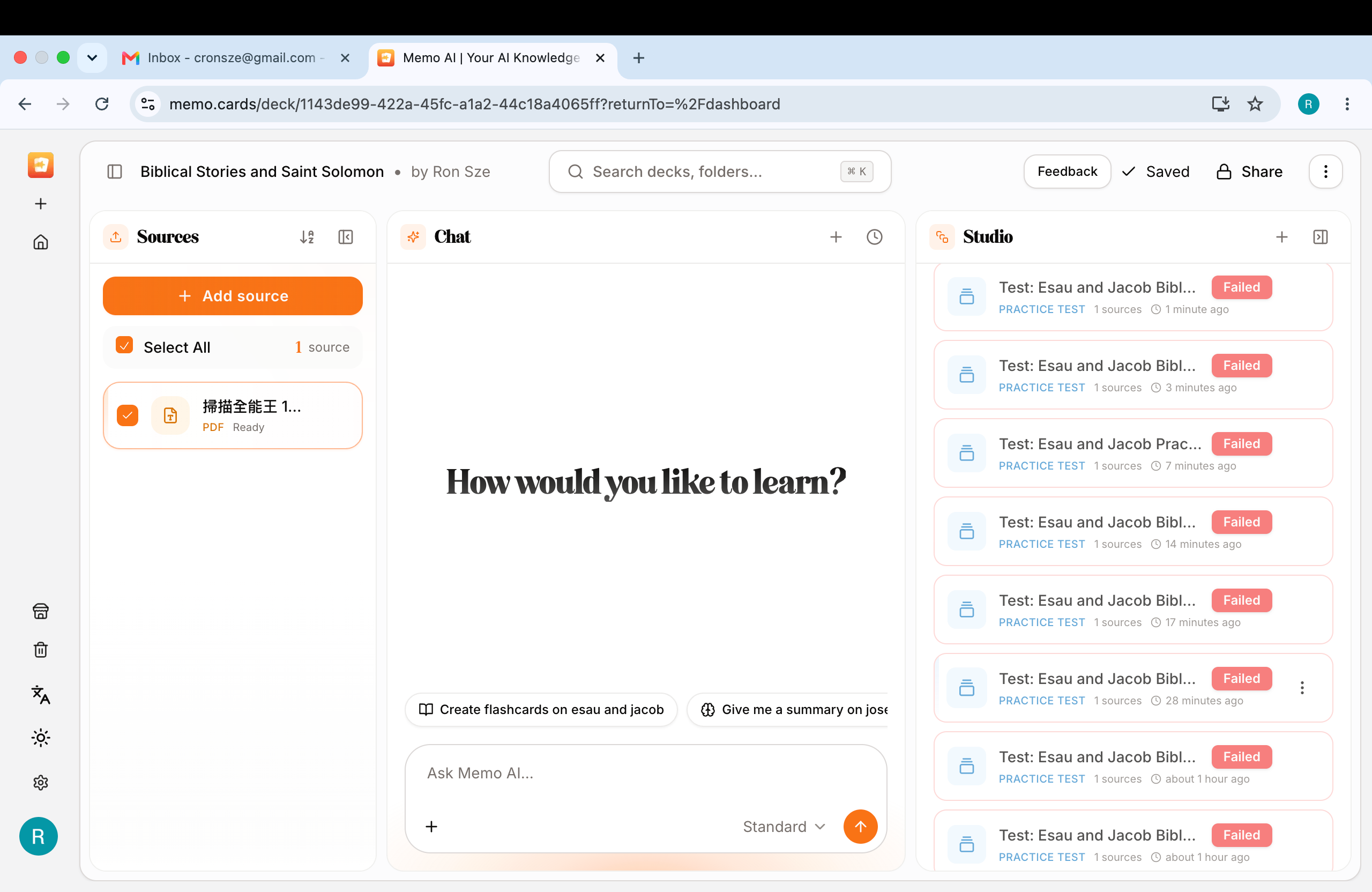Toggle the Select All checkbox
Viewport: 1372px width, 892px height.
124,345
